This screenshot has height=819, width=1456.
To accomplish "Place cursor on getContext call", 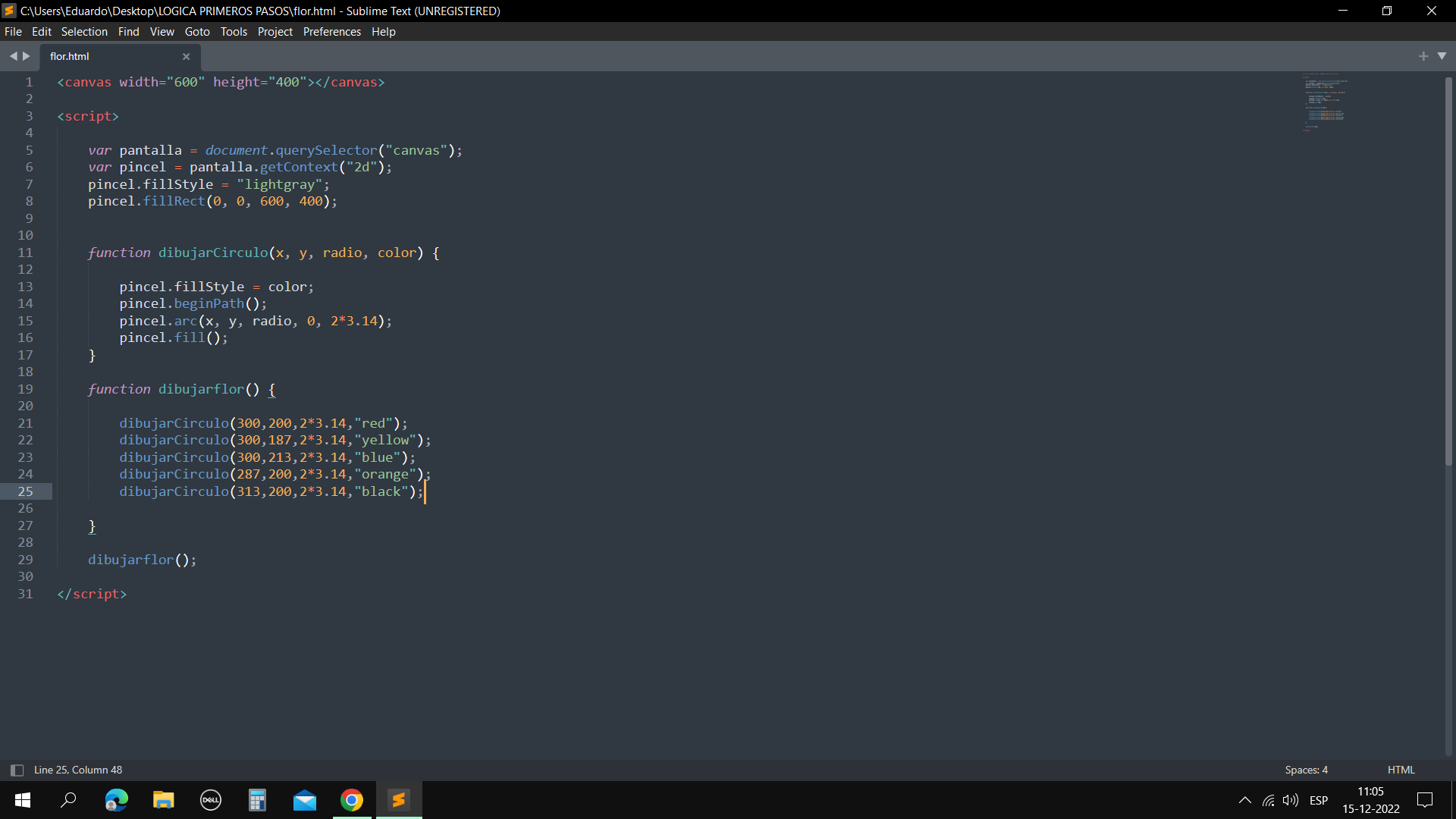I will tap(299, 167).
